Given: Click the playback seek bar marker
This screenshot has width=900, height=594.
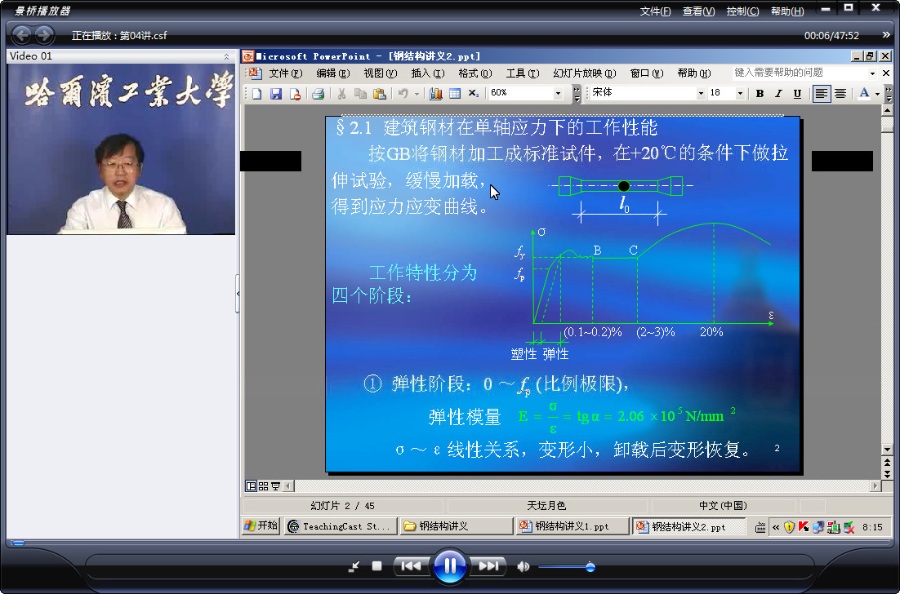Looking at the screenshot, I should (x=17, y=542).
